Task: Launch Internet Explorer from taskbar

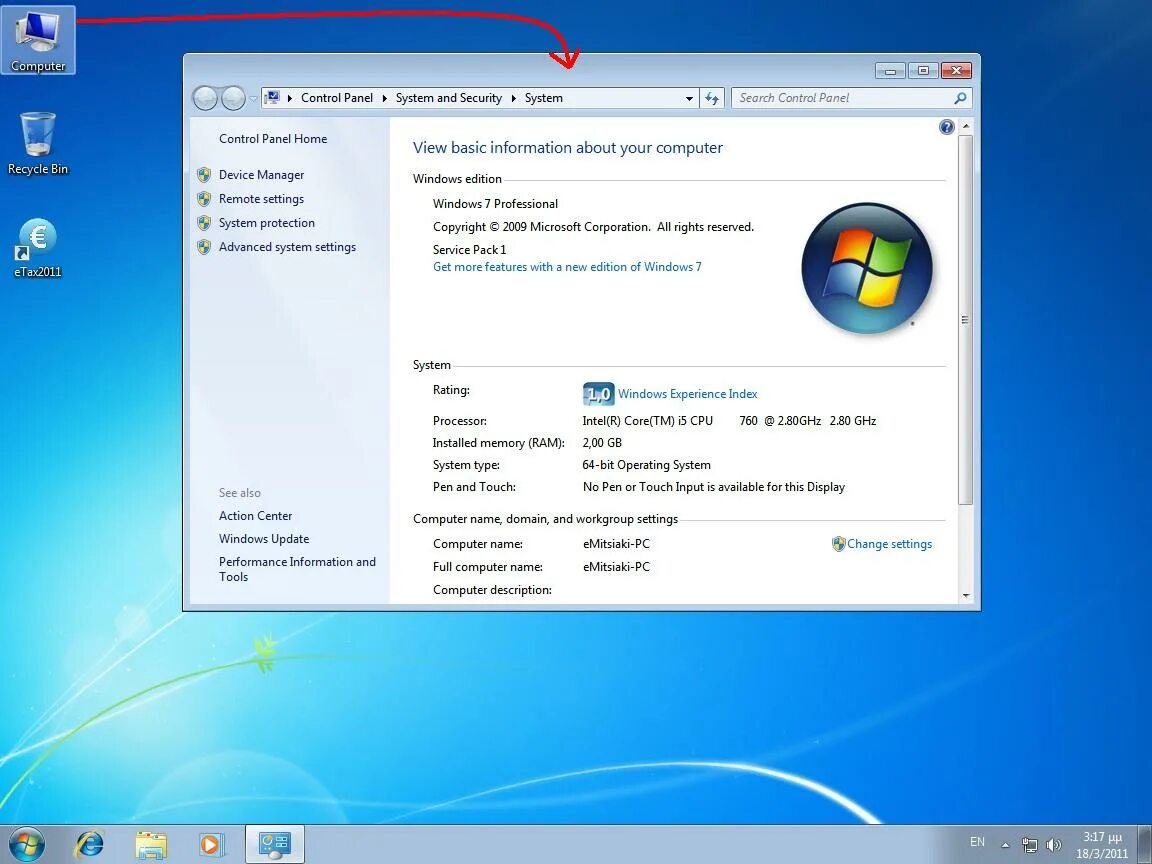Action: pos(90,844)
